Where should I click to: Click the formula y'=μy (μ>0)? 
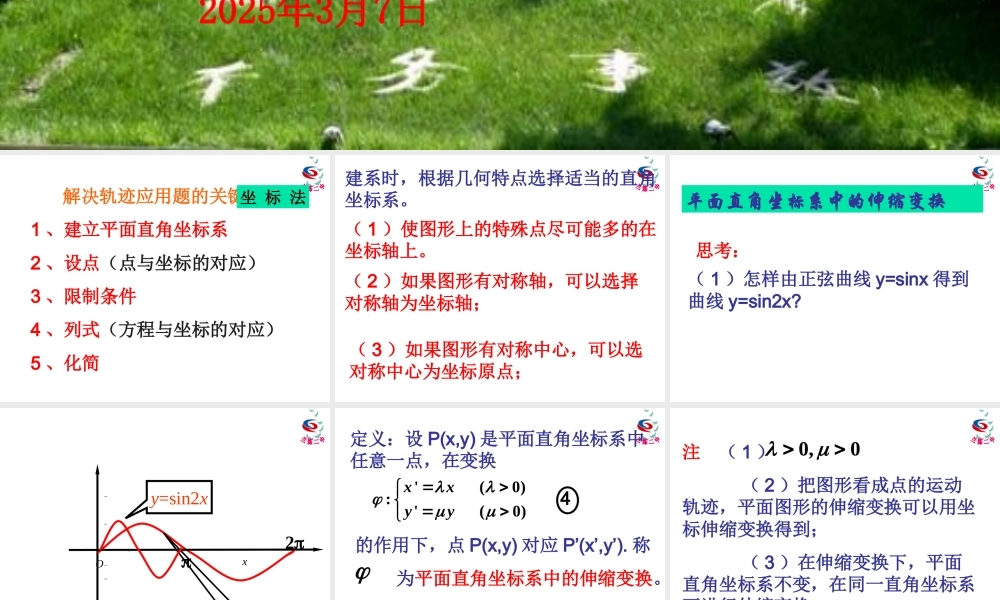pos(464,512)
